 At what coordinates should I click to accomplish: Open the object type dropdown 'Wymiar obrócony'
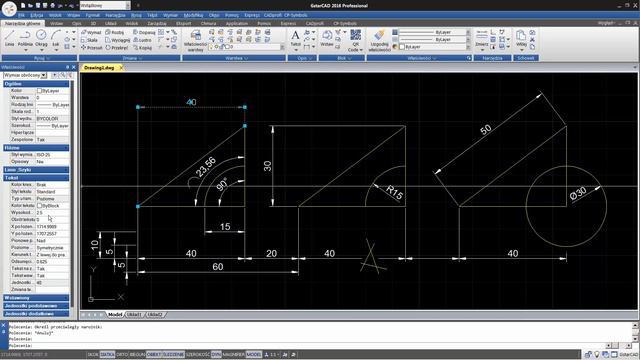[44, 75]
